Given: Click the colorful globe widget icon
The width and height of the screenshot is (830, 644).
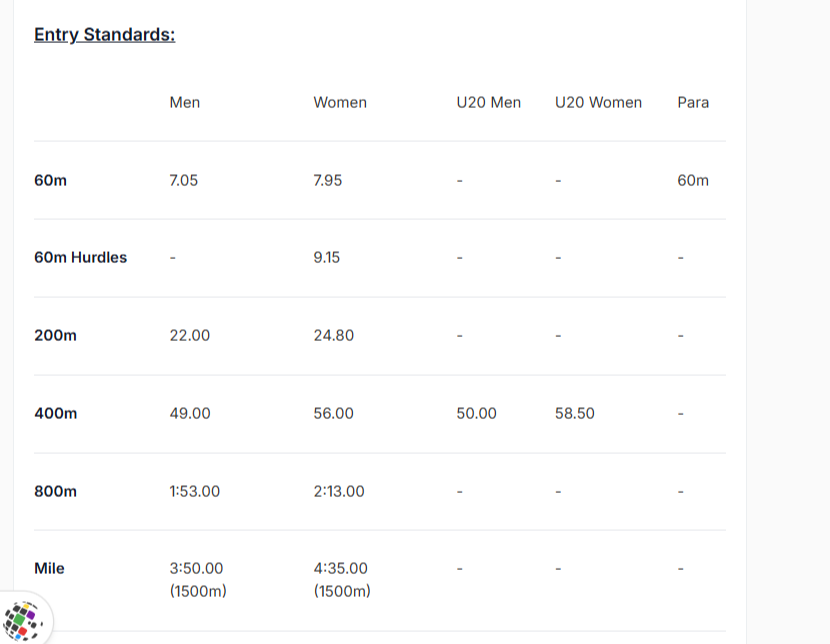Looking at the screenshot, I should [23, 621].
